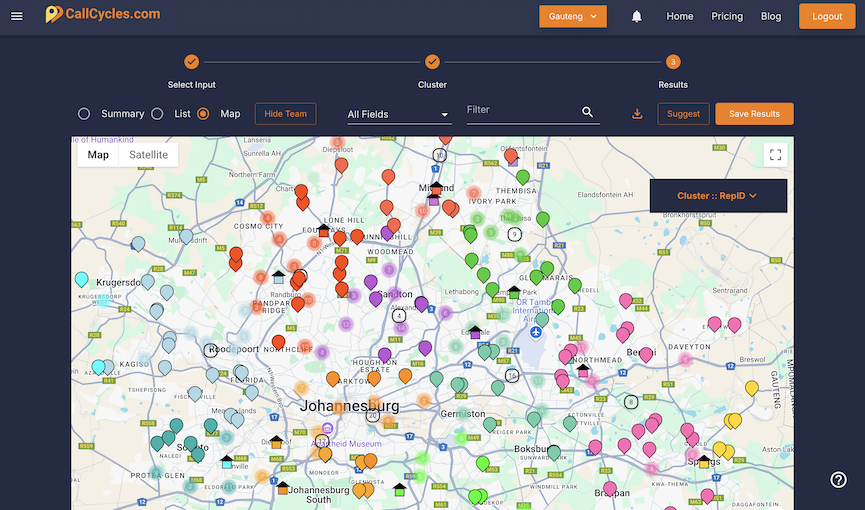Click the Germiston map label
The height and width of the screenshot is (510, 865).
click(463, 413)
